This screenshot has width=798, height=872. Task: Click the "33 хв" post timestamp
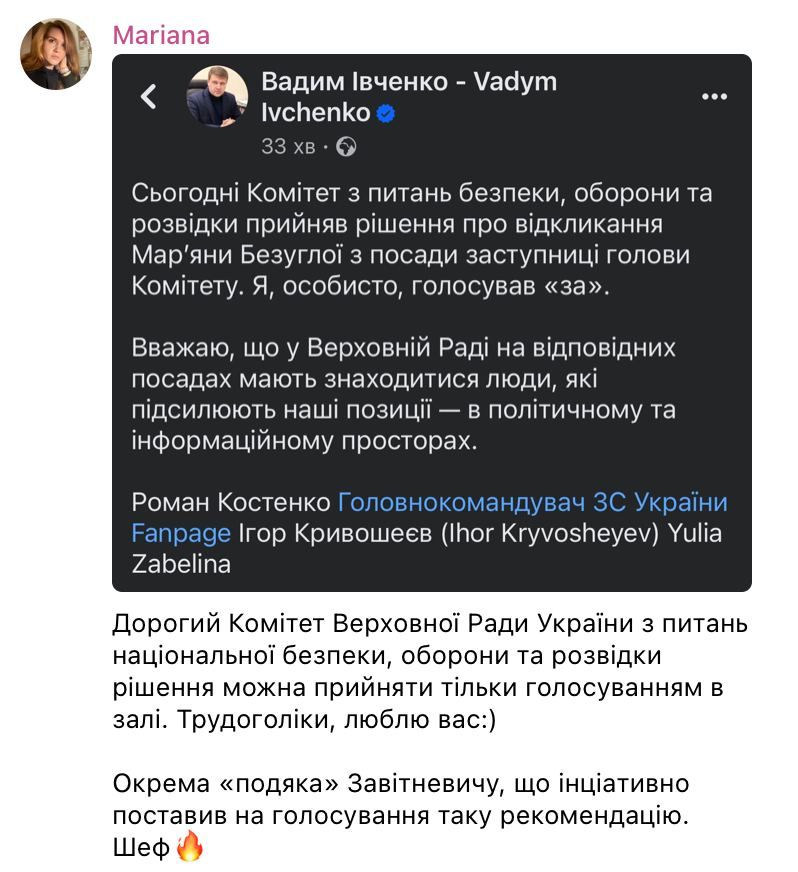tap(288, 147)
